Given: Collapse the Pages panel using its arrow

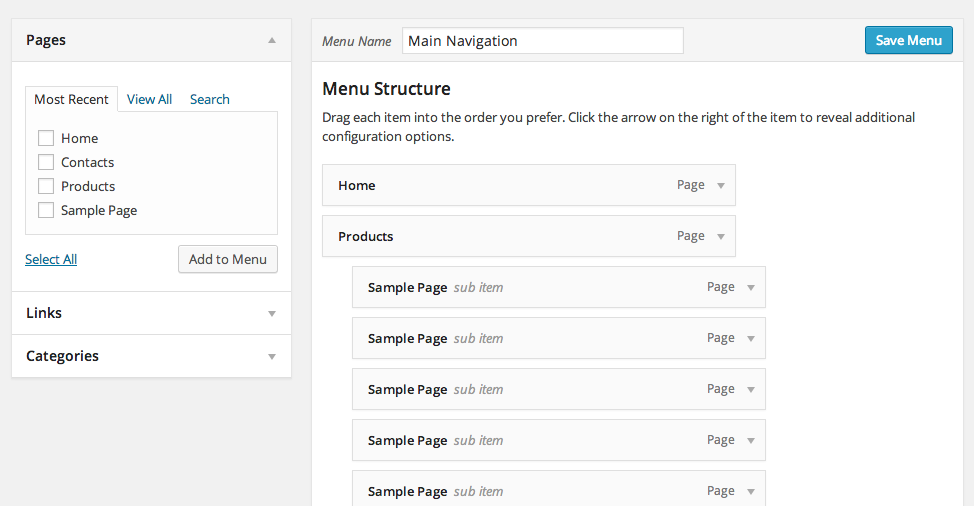Looking at the screenshot, I should [272, 41].
